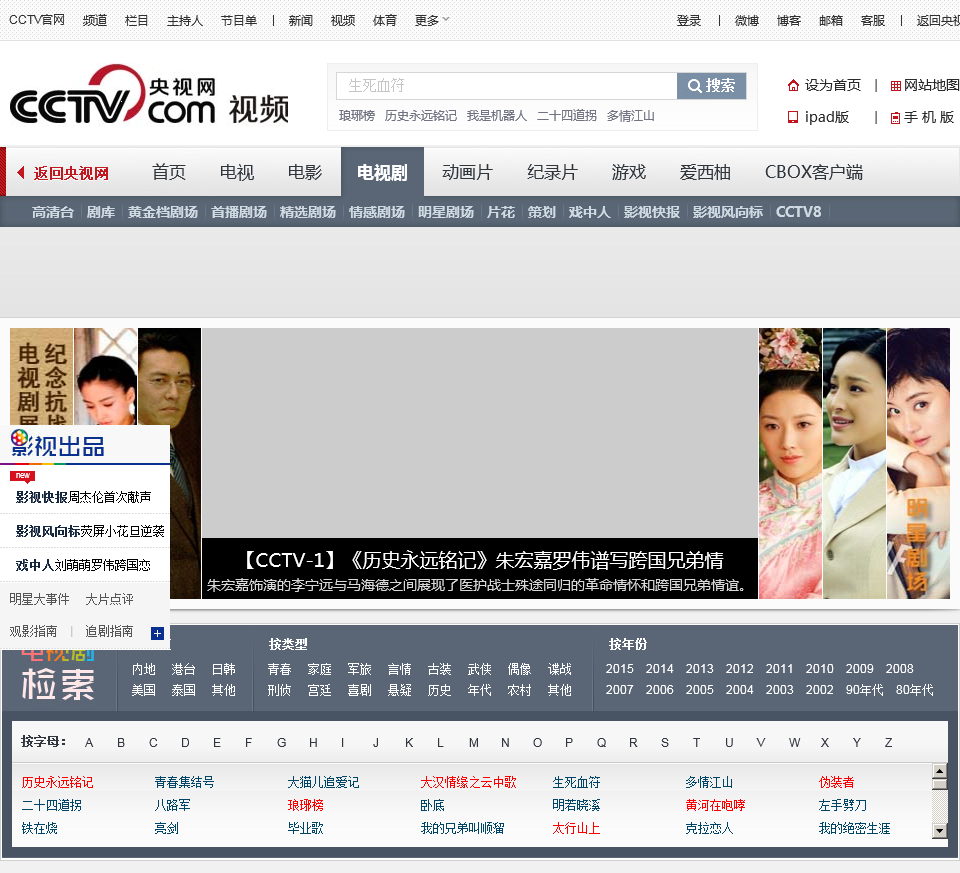
Task: Open drama 大汉情缘之云中歌 in the list
Action: pos(468,782)
